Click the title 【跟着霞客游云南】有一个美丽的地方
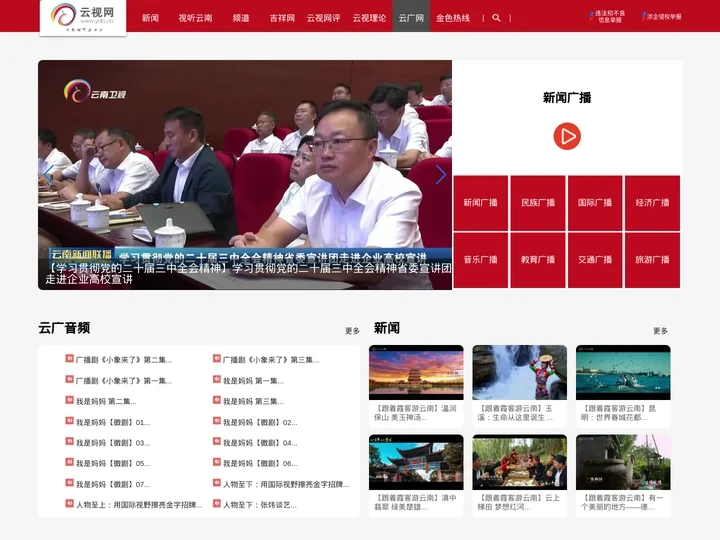Viewport: 720px width, 540px height. 622,502
